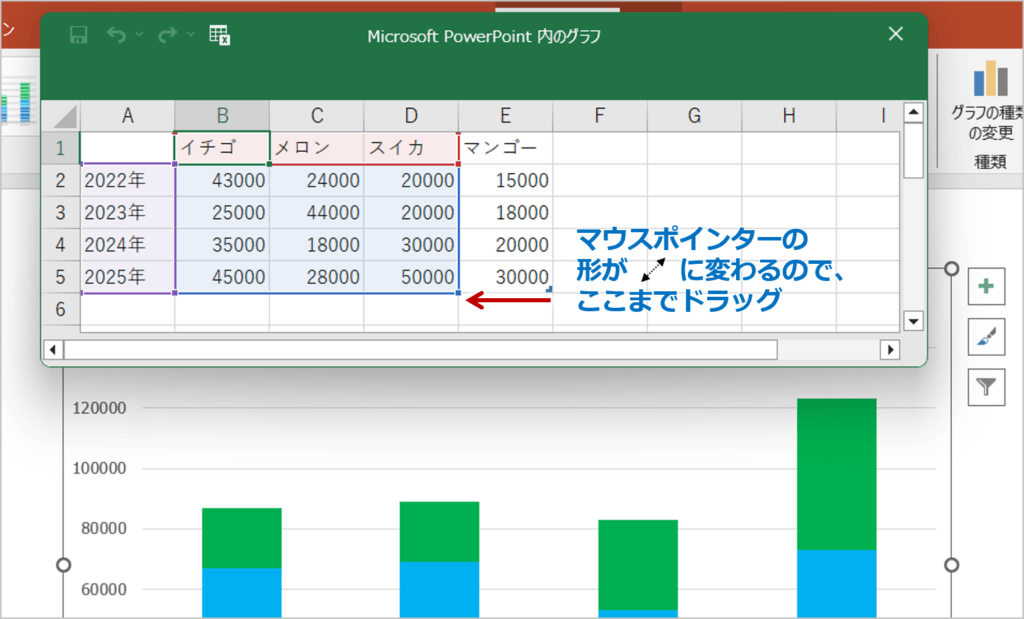The image size is (1024, 619).
Task: Click chart axis label 80000
Action: (x=104, y=528)
